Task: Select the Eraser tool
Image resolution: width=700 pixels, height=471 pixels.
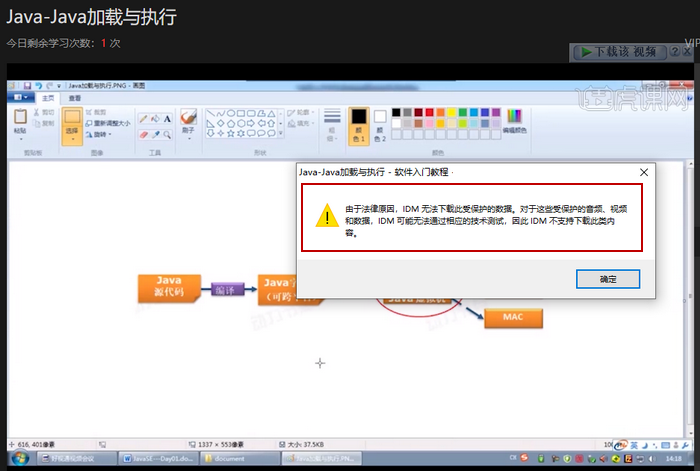Action: point(143,134)
